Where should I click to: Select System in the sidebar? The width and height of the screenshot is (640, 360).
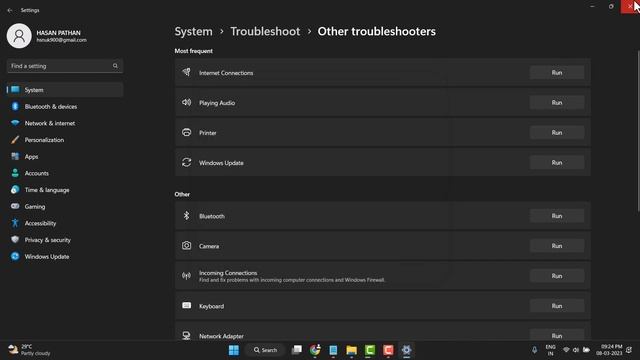click(x=64, y=90)
